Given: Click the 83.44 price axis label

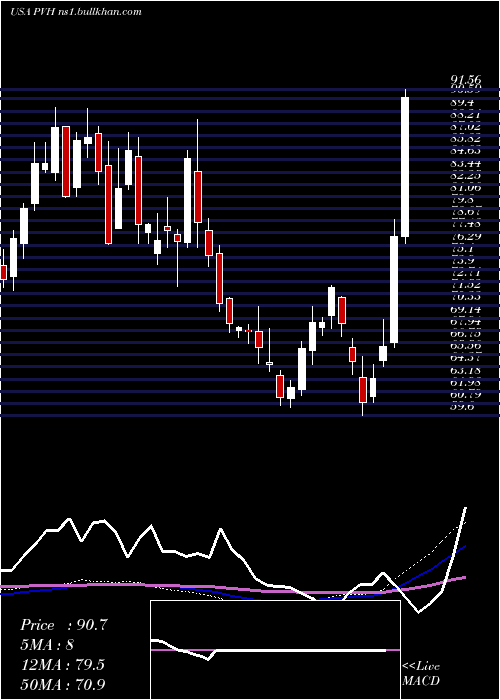Looking at the screenshot, I should [466, 163].
